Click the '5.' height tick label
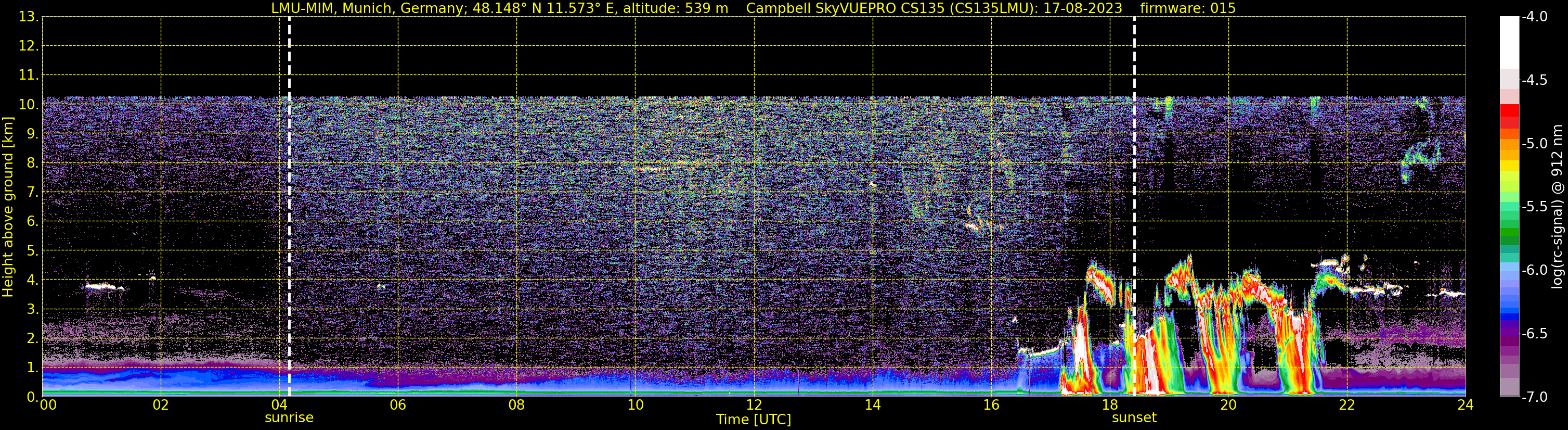The width and height of the screenshot is (1568, 430). [32, 250]
